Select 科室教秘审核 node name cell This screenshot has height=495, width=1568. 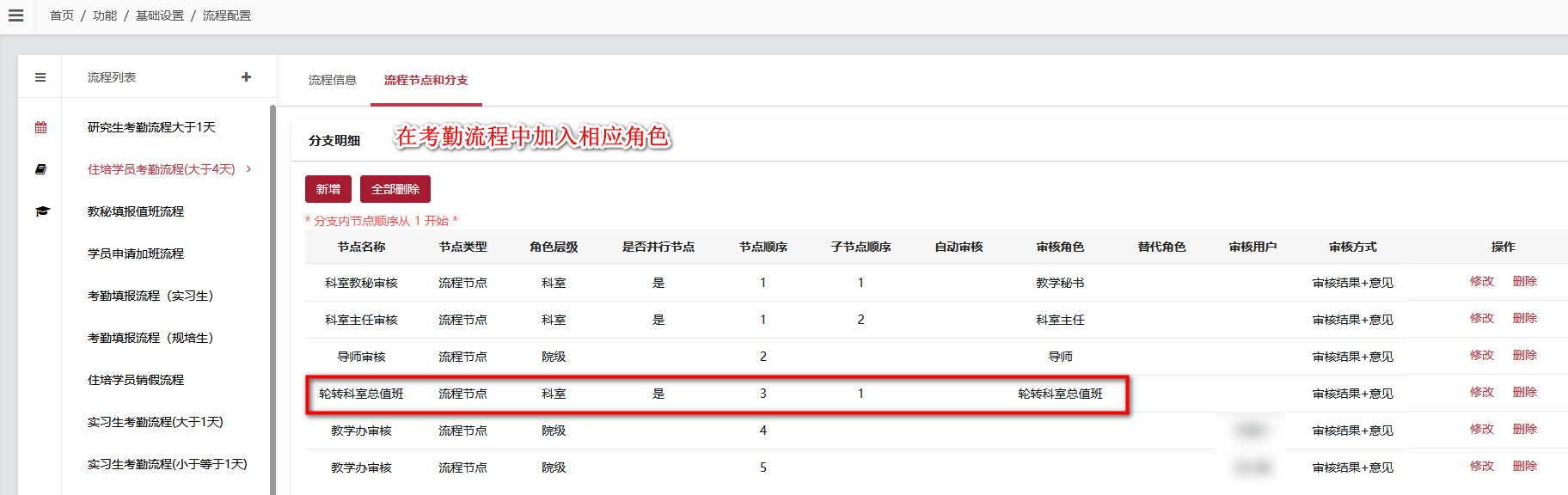[x=361, y=283]
